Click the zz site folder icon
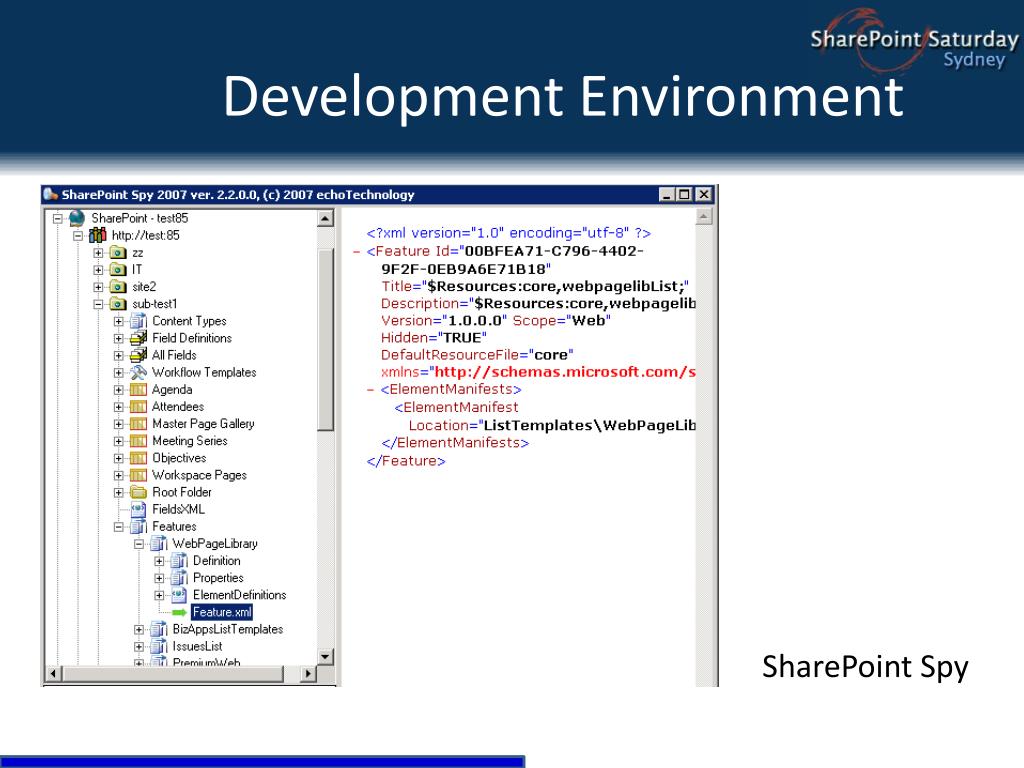The image size is (1024, 768). tap(118, 253)
